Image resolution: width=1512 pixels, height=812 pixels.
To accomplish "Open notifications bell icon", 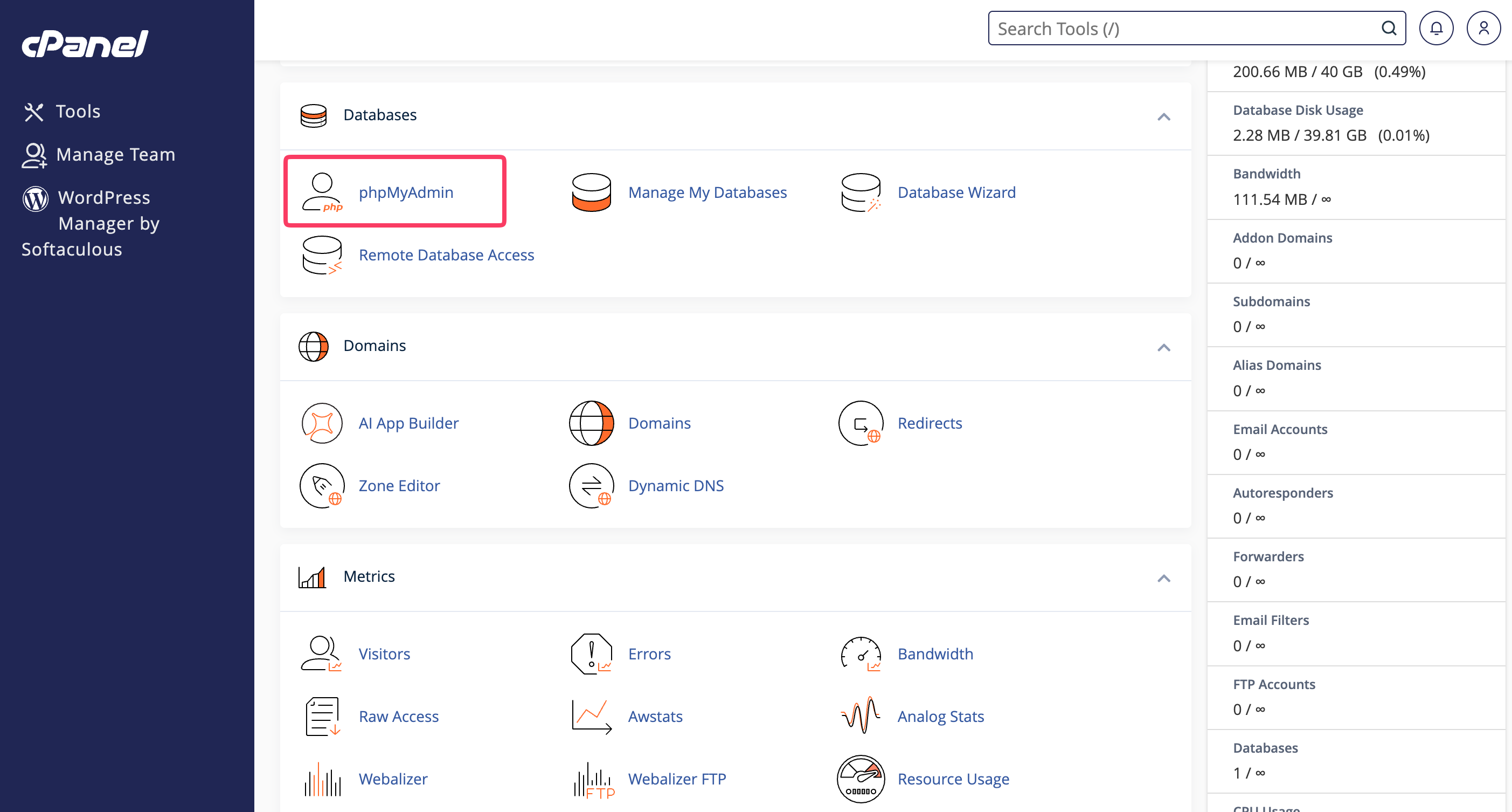I will 1436,28.
